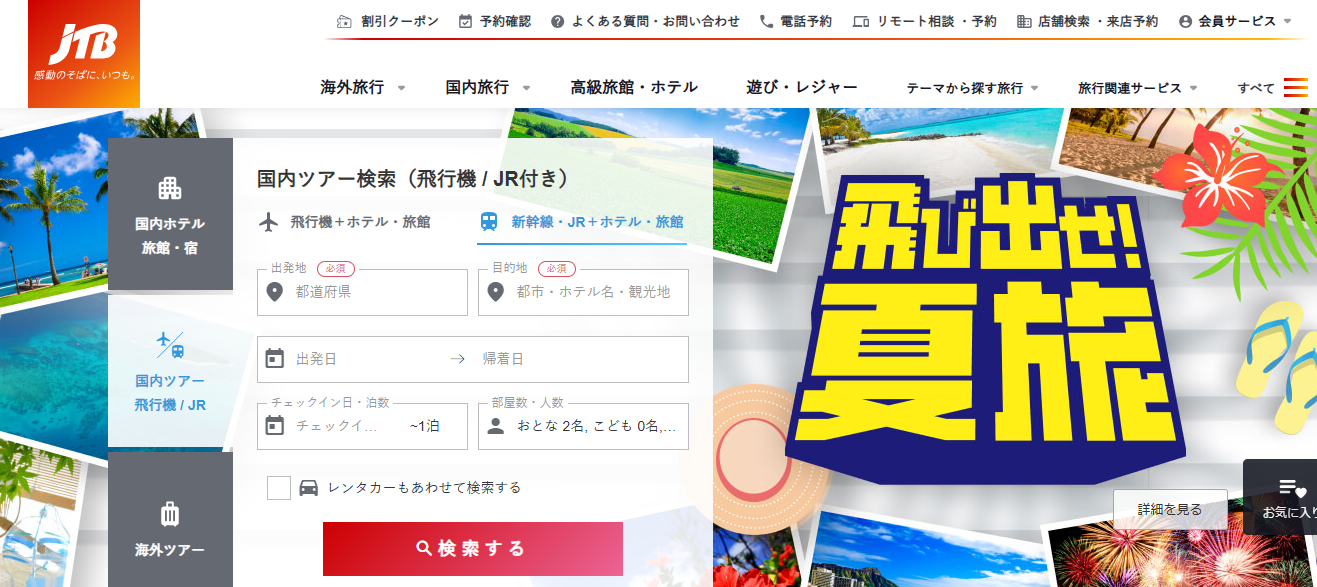The image size is (1317, 587).
Task: Open よくある質問・お問い合わせ help icon
Action: pos(558,21)
